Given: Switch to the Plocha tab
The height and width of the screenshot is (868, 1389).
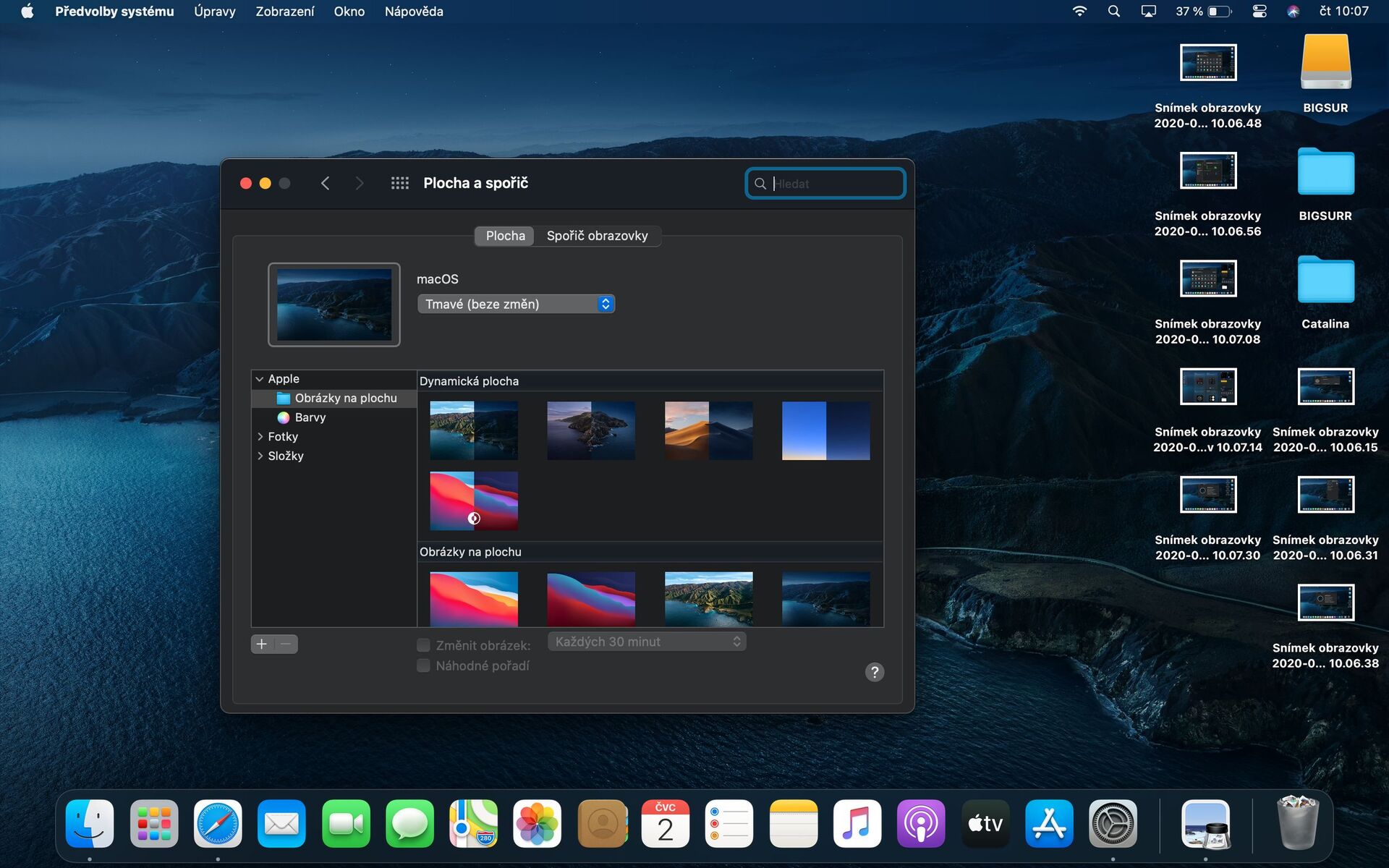Looking at the screenshot, I should pyautogui.click(x=505, y=236).
